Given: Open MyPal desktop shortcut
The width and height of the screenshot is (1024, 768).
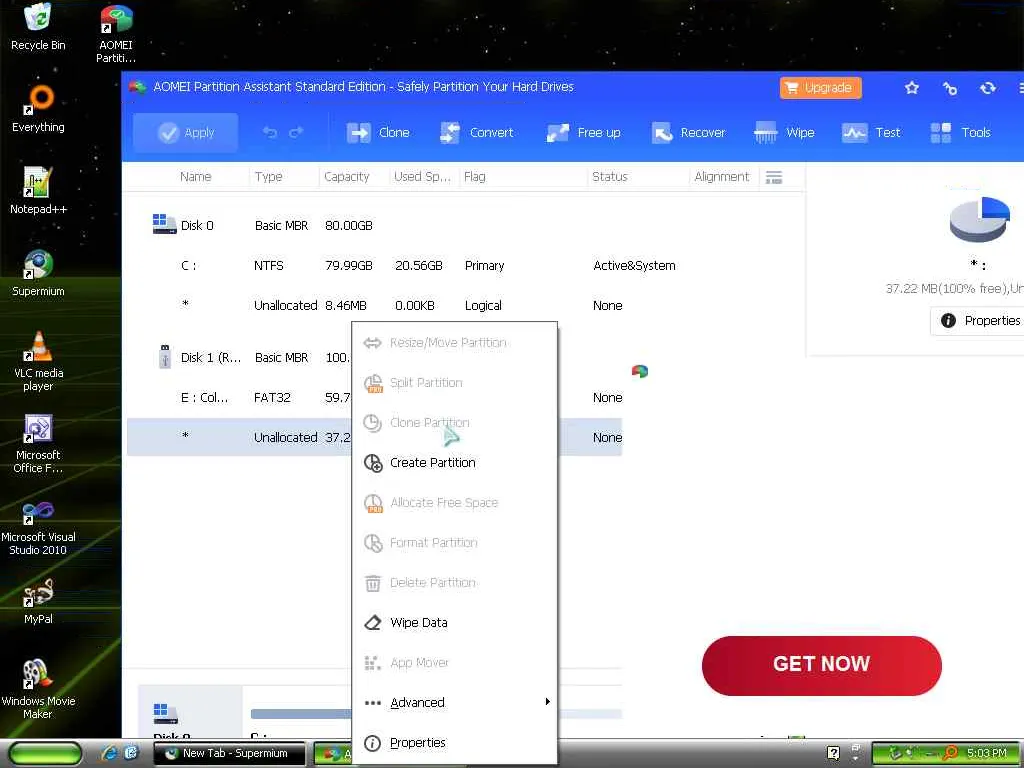Looking at the screenshot, I should pyautogui.click(x=38, y=601).
